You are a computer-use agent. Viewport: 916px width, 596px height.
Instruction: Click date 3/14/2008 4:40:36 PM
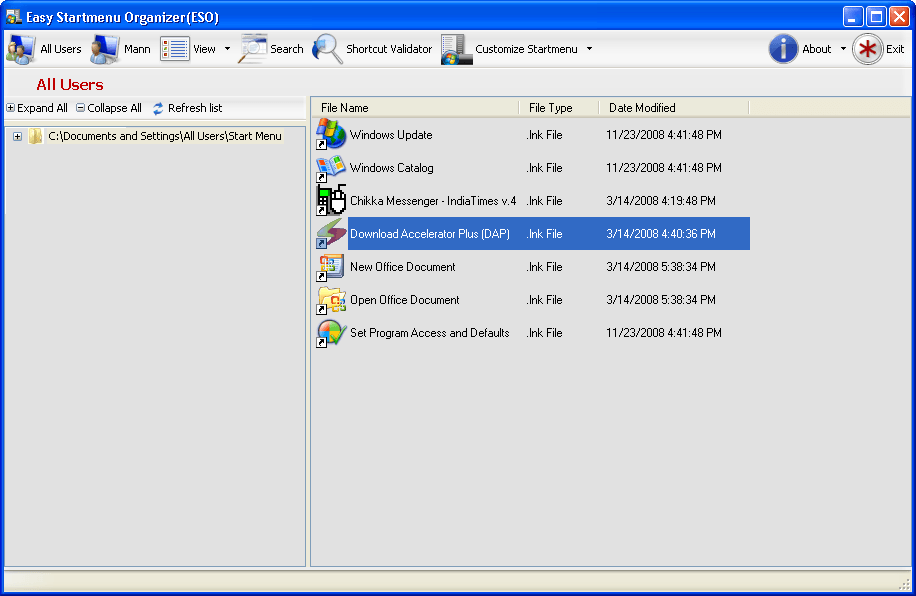pyautogui.click(x=661, y=234)
